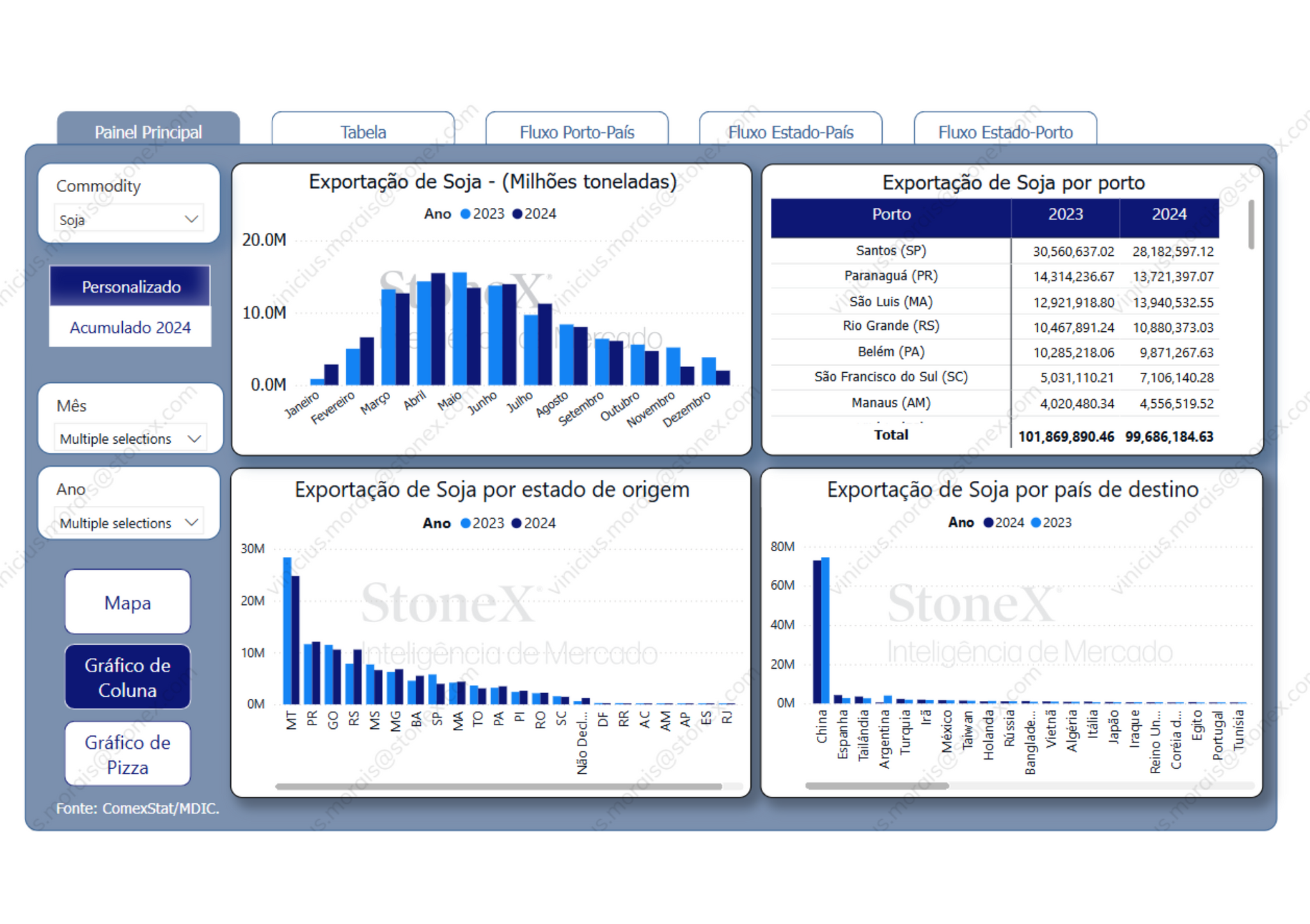Click the Porto column header
This screenshot has width=1310, height=924.
(890, 215)
